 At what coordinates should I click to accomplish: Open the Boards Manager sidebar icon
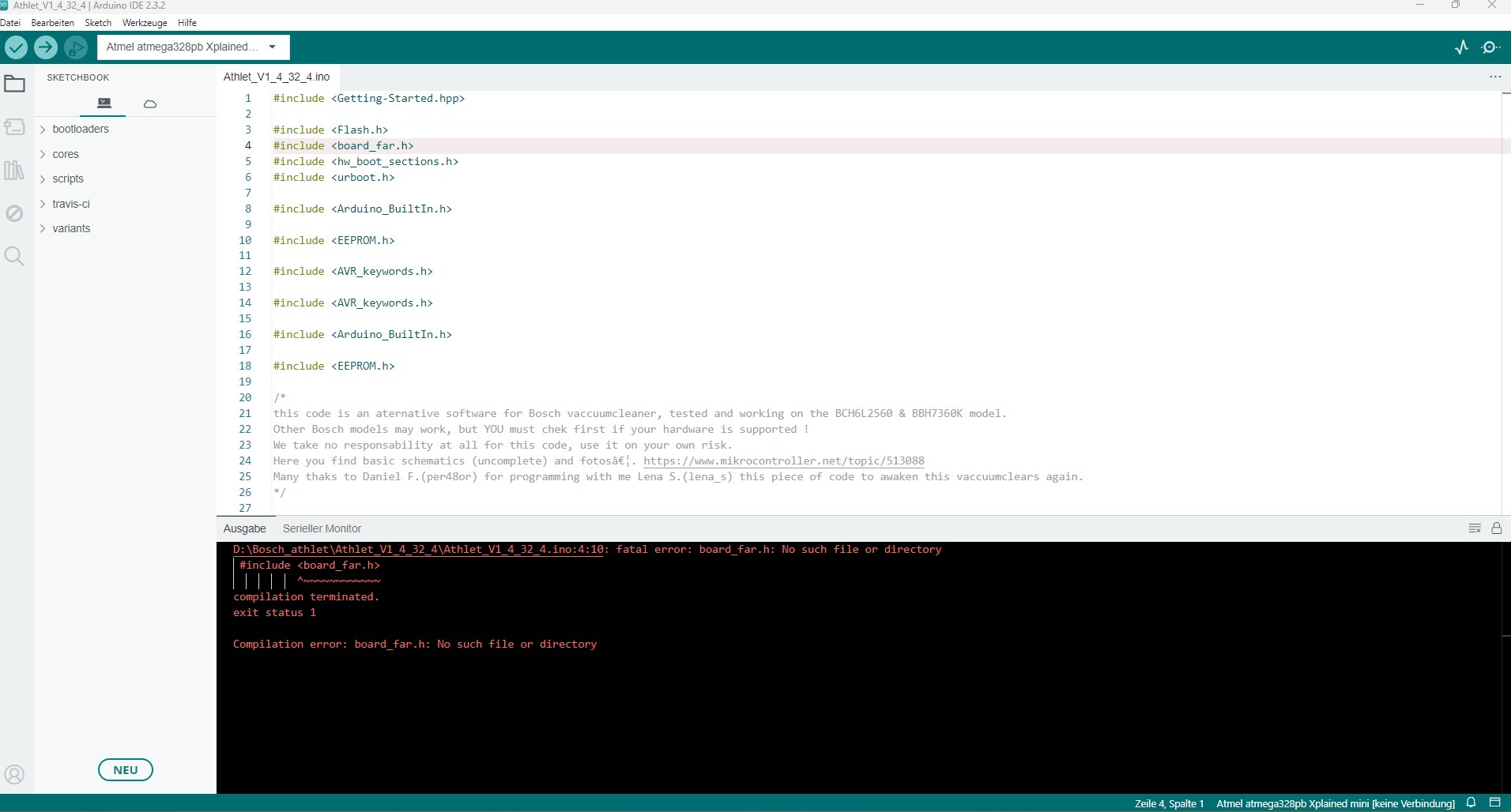tap(15, 127)
